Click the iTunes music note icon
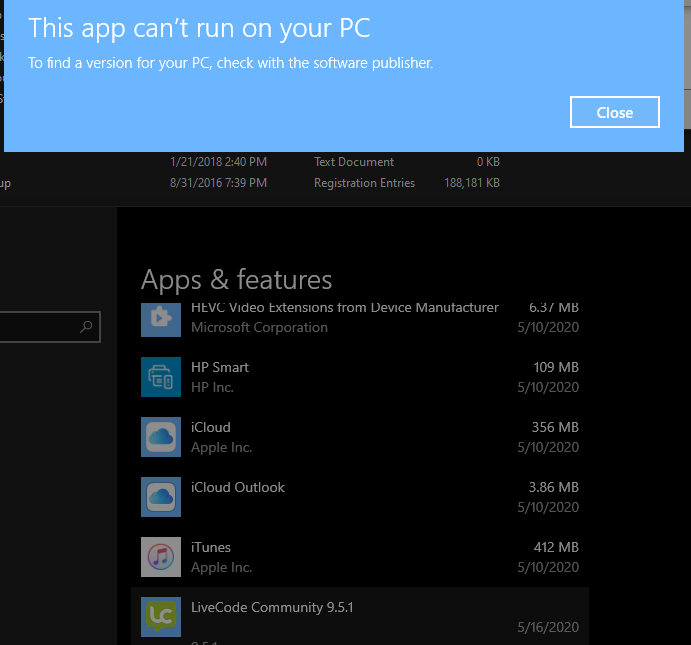Viewport: 691px width, 645px height. [x=160, y=557]
